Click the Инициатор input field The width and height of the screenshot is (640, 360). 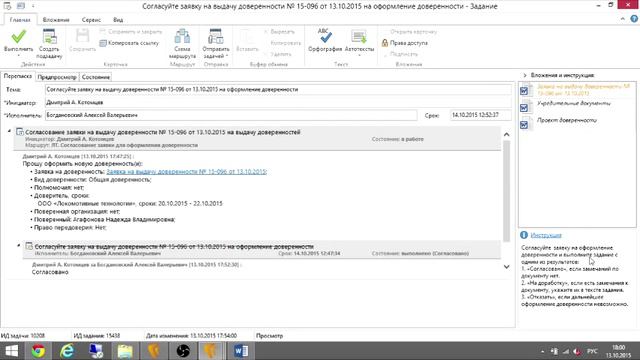click(x=278, y=102)
